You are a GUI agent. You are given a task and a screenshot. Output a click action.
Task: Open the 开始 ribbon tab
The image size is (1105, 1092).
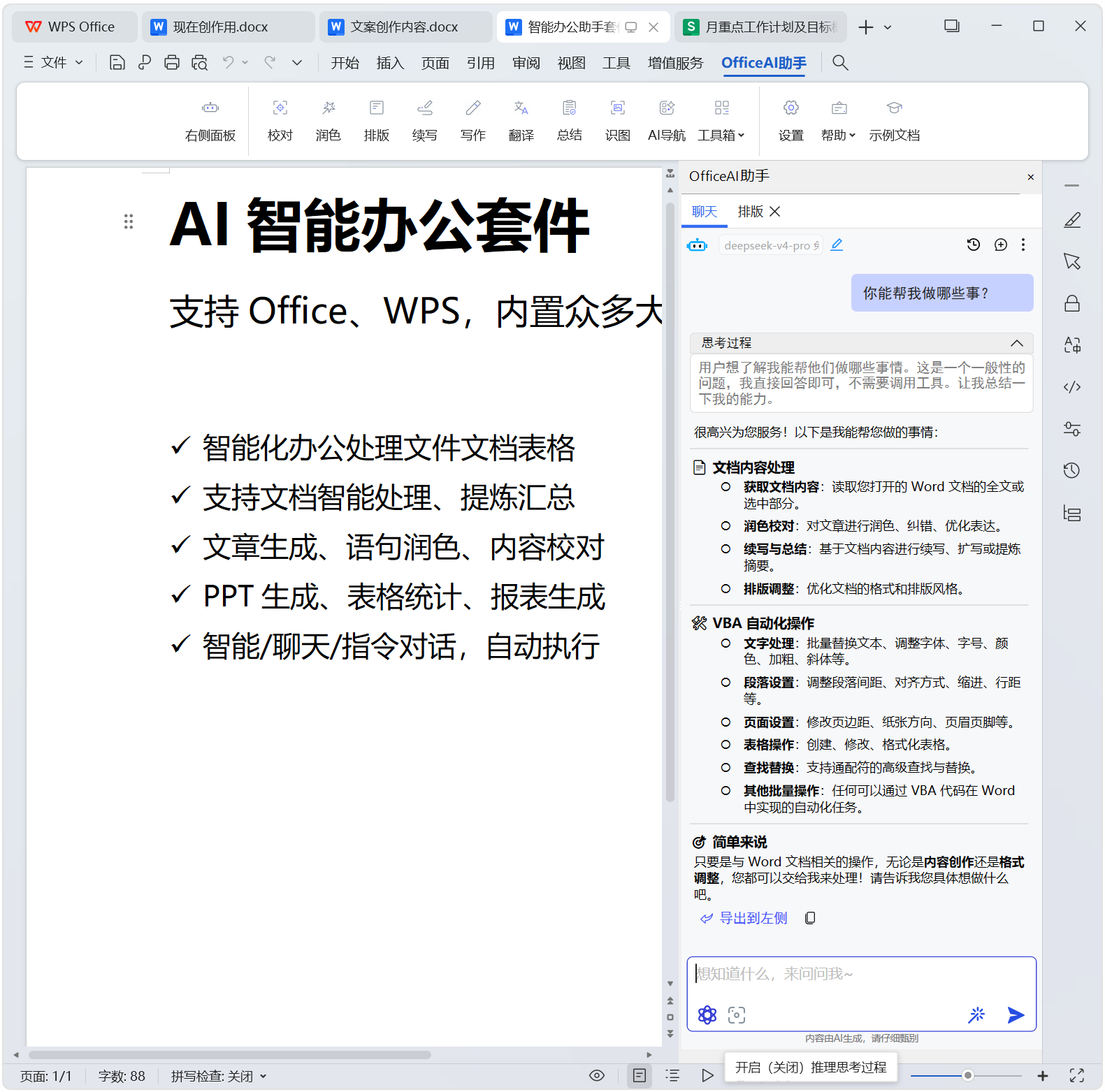coord(345,63)
